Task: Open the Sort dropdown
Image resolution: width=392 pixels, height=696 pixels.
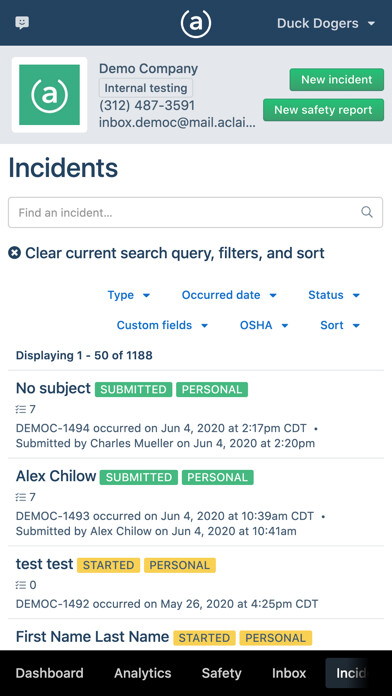Action: click(x=340, y=325)
